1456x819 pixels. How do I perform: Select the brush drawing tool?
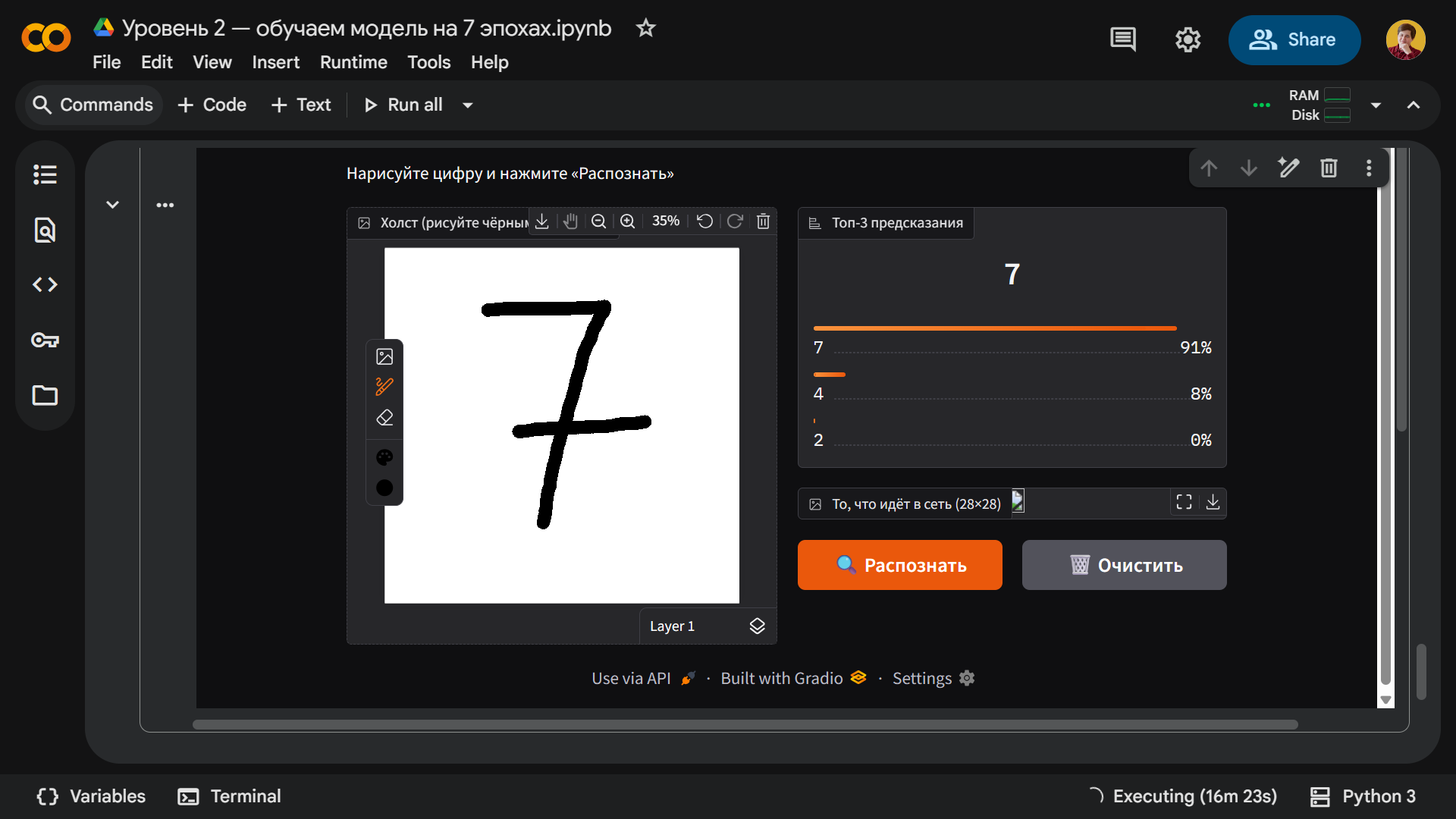pos(384,387)
